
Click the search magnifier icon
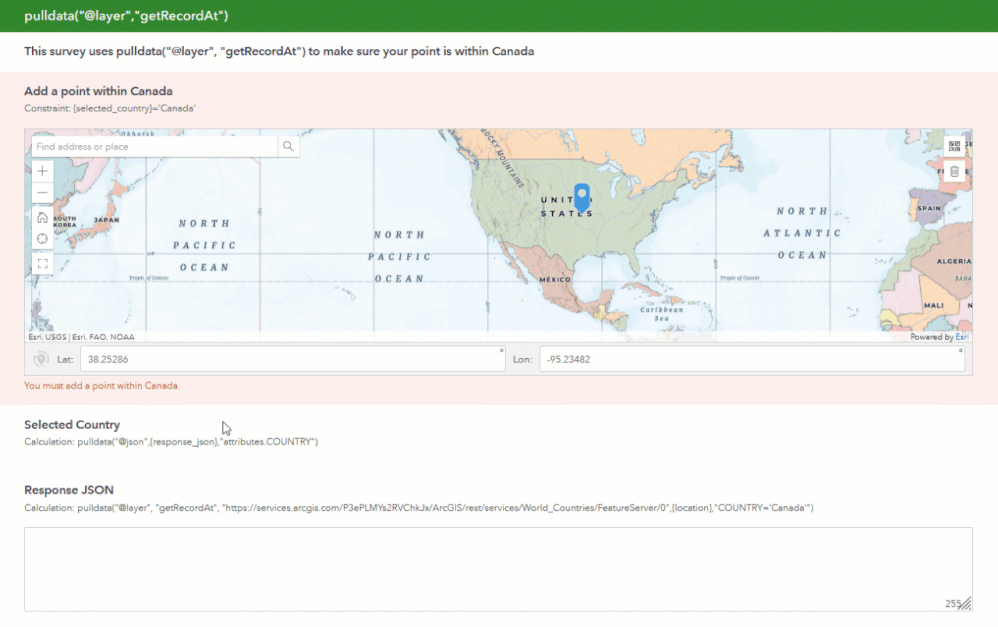point(288,146)
